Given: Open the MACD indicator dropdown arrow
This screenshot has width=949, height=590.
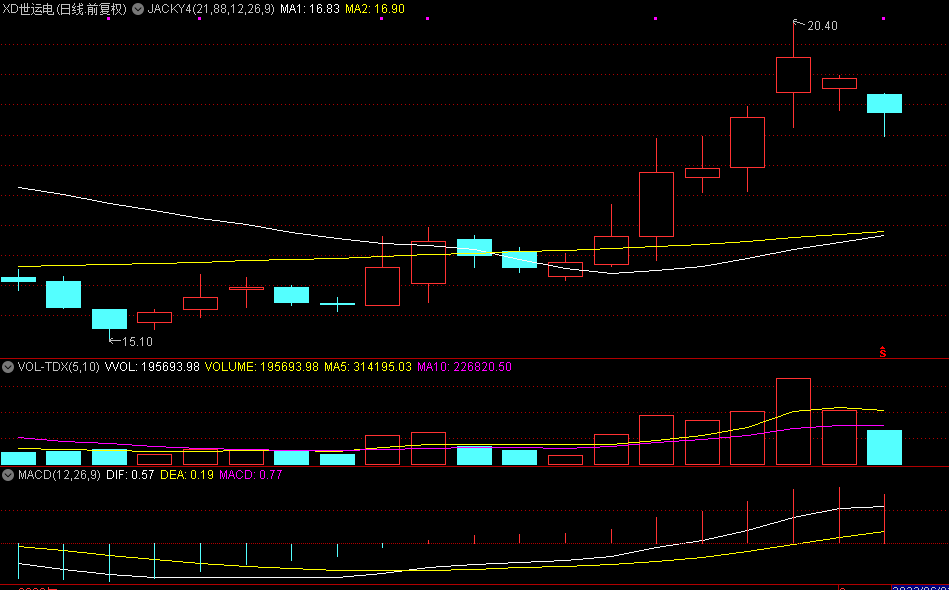Looking at the screenshot, I should click(9, 475).
